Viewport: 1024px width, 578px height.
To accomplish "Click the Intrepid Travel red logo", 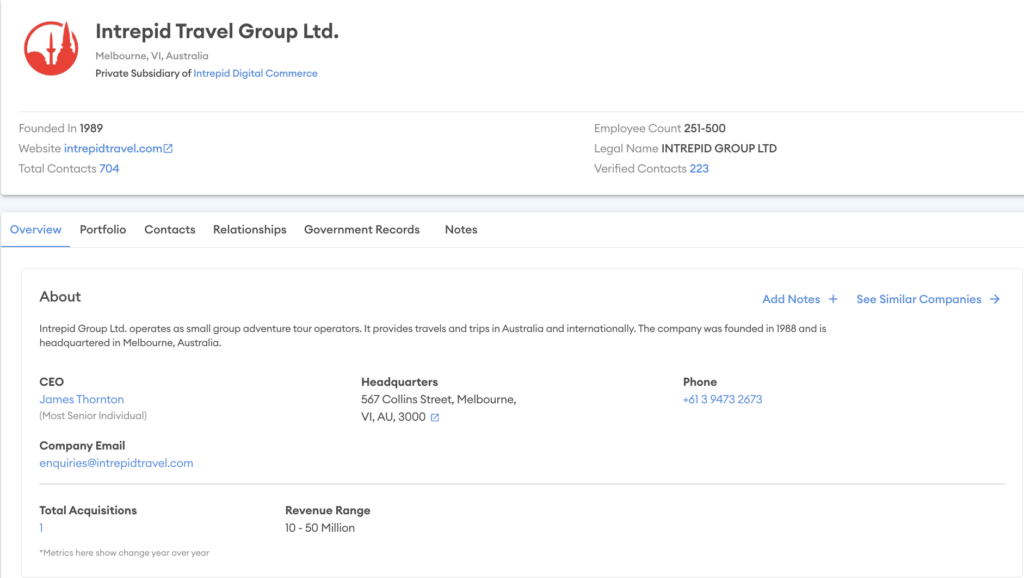I will (x=51, y=48).
